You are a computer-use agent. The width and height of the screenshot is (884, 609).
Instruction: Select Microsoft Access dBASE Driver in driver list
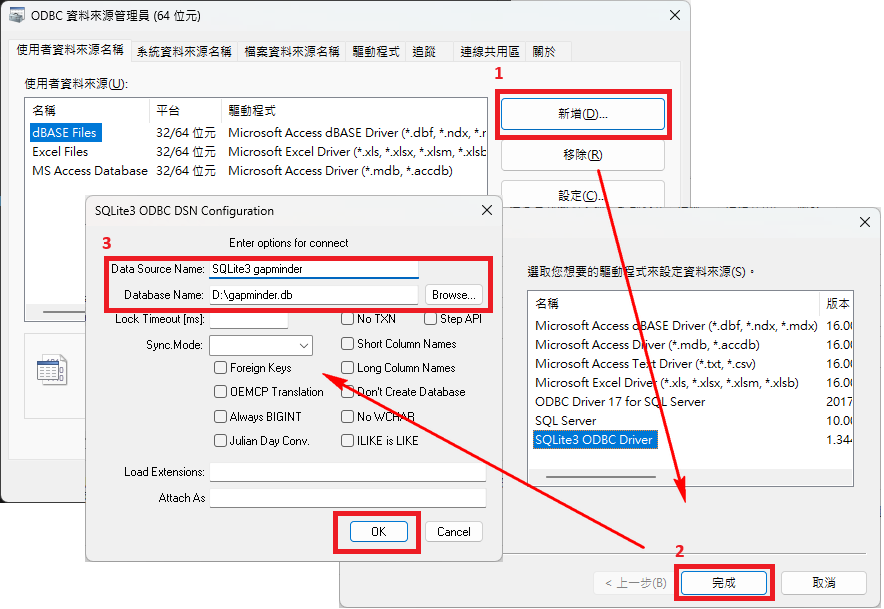(x=676, y=326)
